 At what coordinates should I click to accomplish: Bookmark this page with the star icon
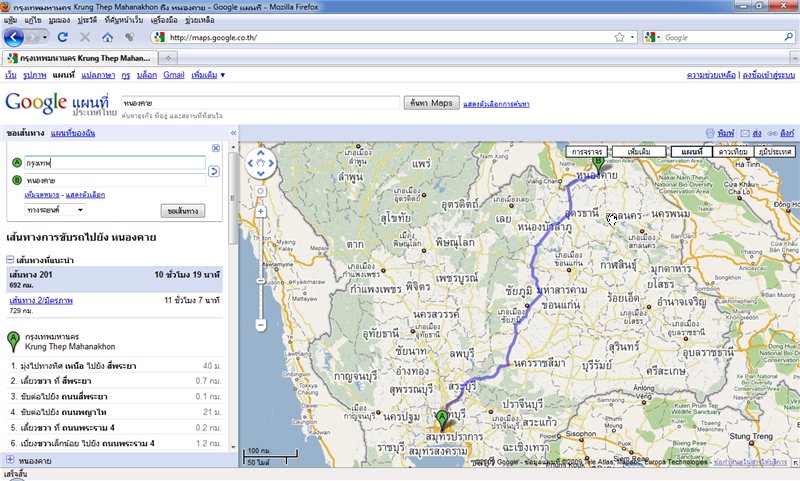(619, 37)
